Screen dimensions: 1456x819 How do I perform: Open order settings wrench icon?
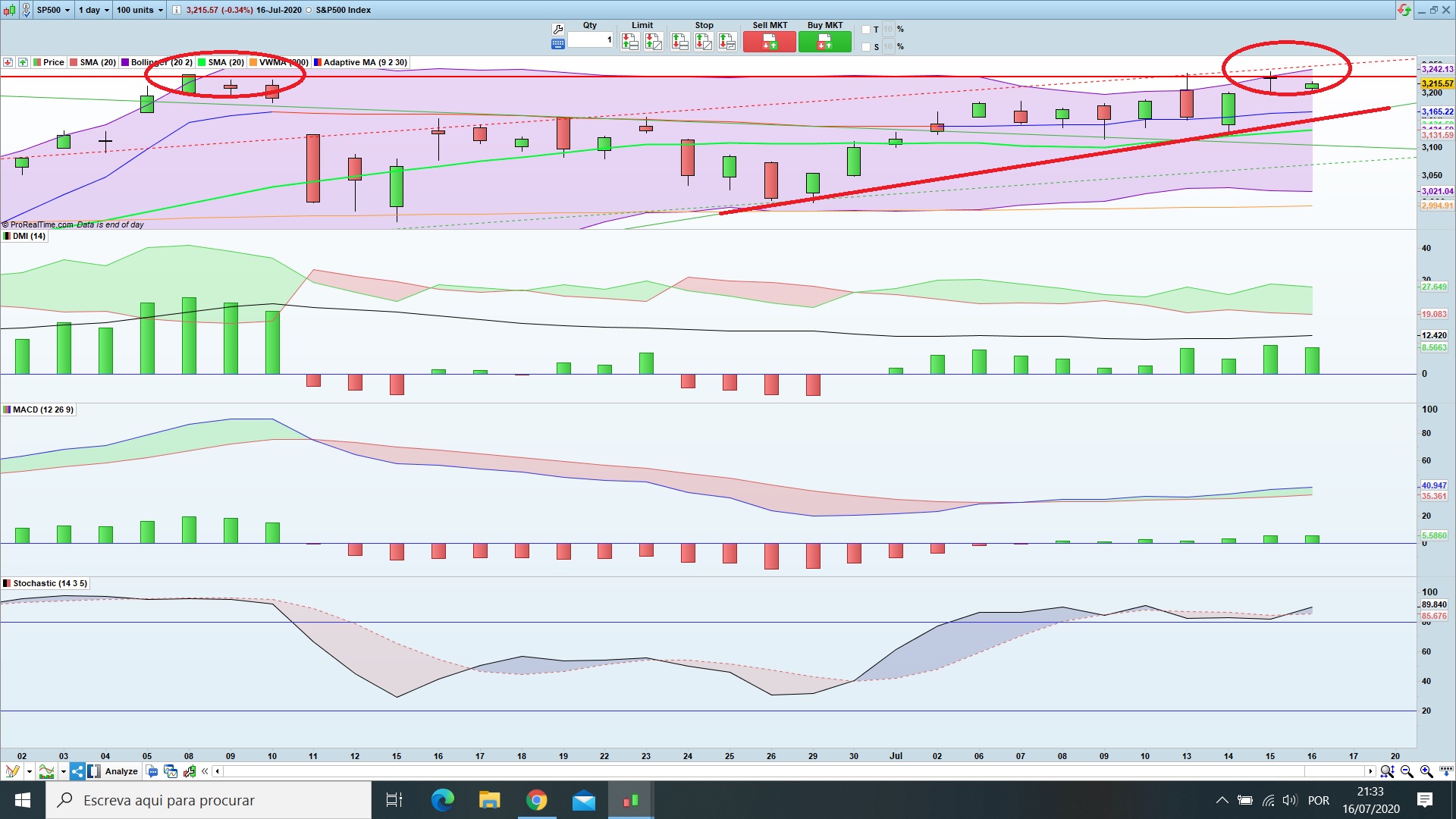(558, 30)
